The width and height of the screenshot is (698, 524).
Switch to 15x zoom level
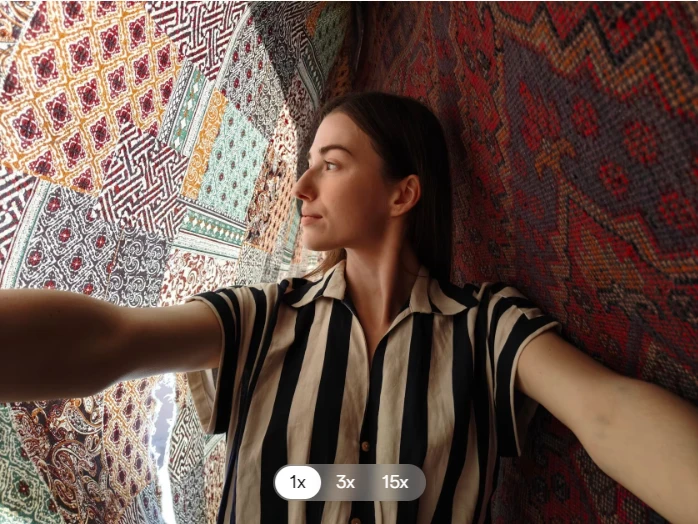coord(395,482)
